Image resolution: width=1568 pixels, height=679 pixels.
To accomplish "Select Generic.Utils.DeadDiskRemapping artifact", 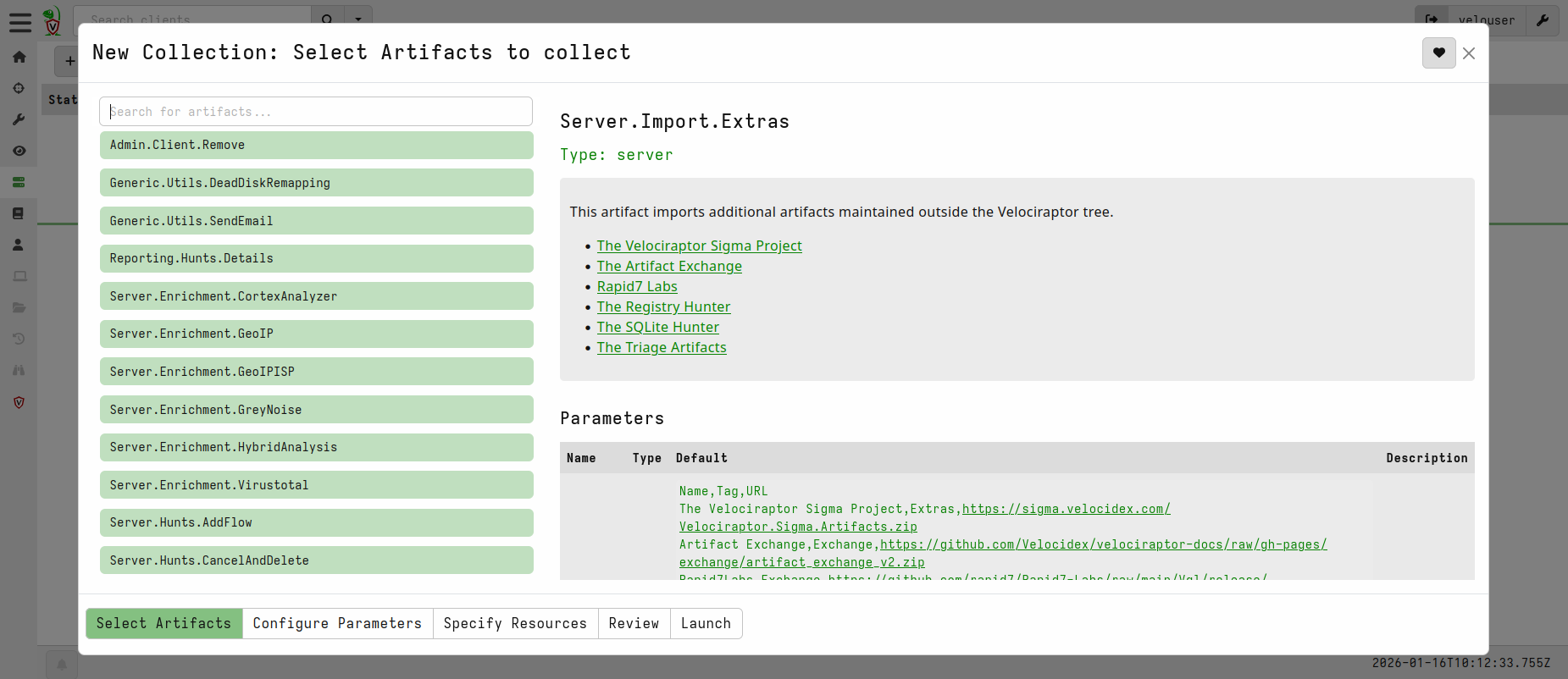I will click(x=316, y=183).
